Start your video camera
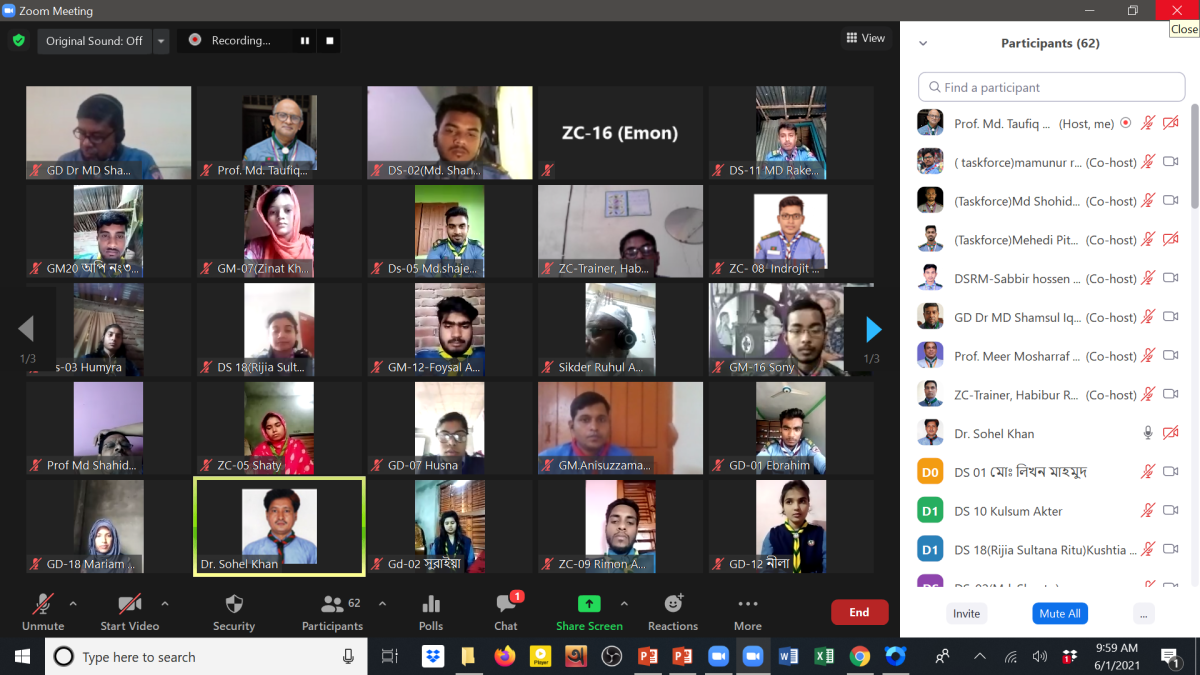 pyautogui.click(x=129, y=611)
